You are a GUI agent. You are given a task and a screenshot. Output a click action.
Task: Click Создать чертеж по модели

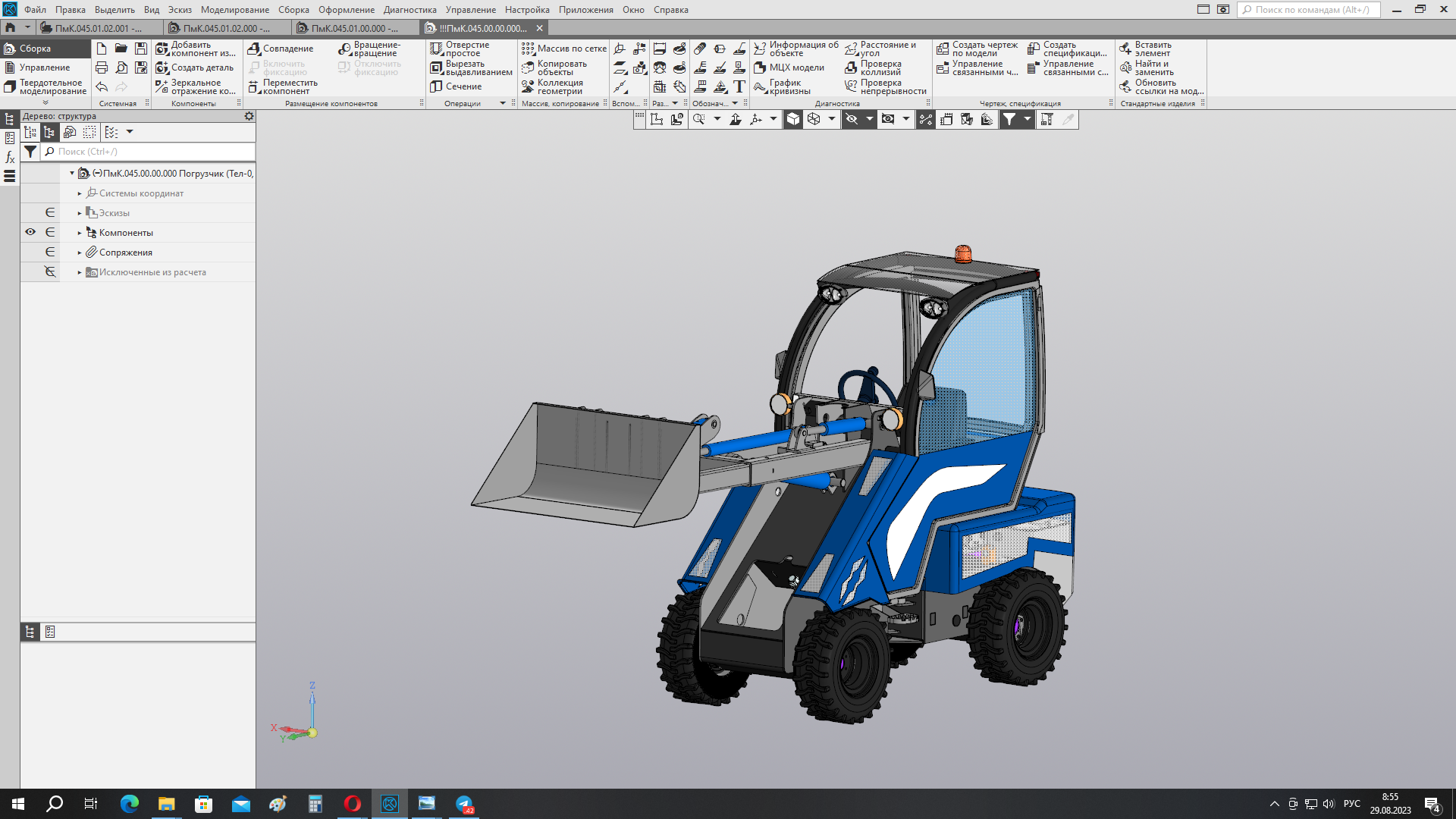tap(977, 49)
